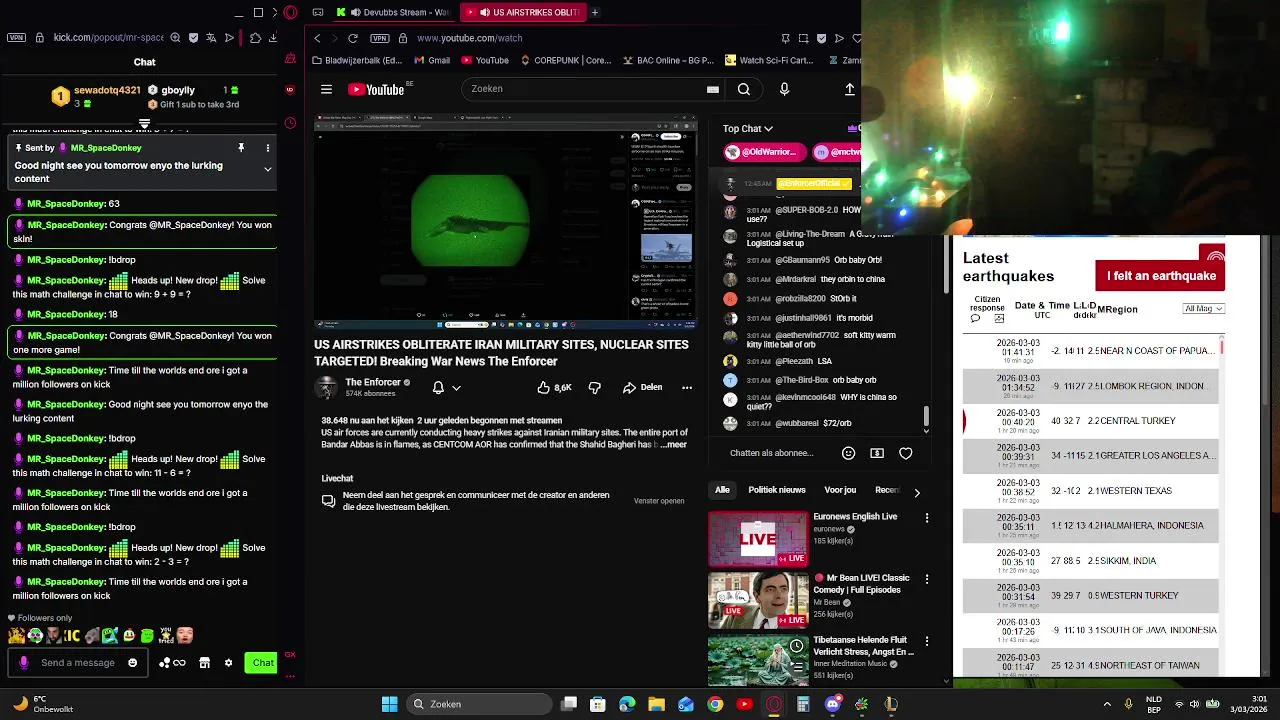
Task: Switch to Devubbs Stream browser tab
Action: click(x=393, y=12)
